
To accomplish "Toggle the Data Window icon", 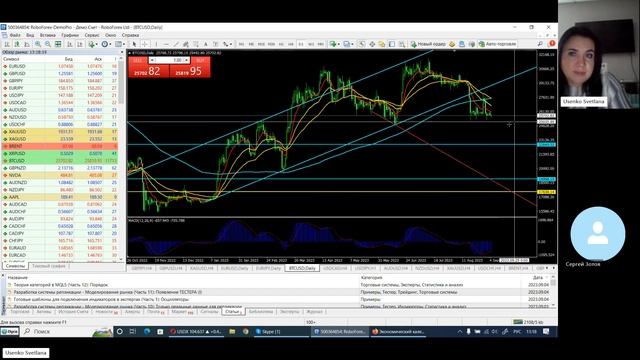I will (x=372, y=44).
